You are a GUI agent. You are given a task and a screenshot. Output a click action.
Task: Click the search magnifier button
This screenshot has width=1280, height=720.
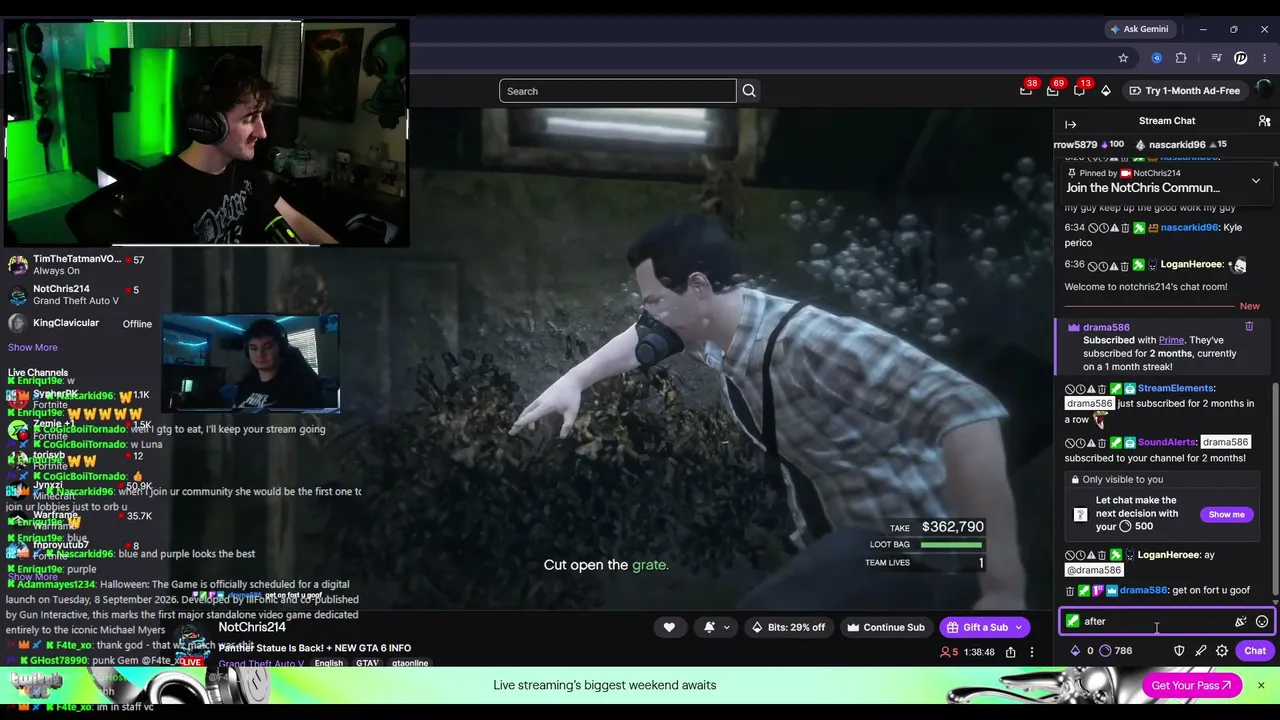[x=749, y=91]
